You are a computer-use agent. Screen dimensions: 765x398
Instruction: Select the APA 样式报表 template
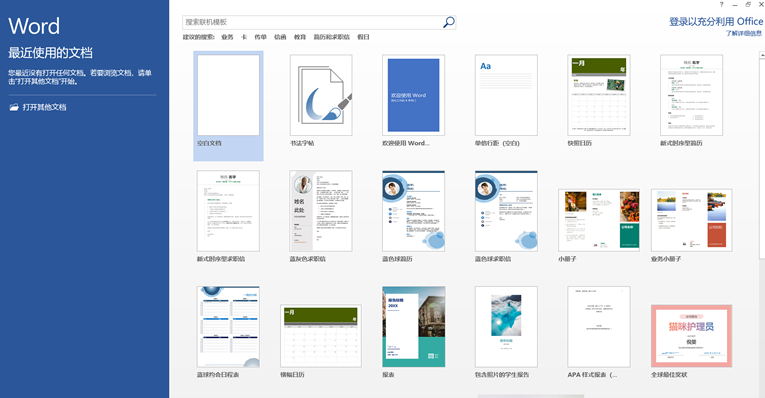tap(599, 327)
